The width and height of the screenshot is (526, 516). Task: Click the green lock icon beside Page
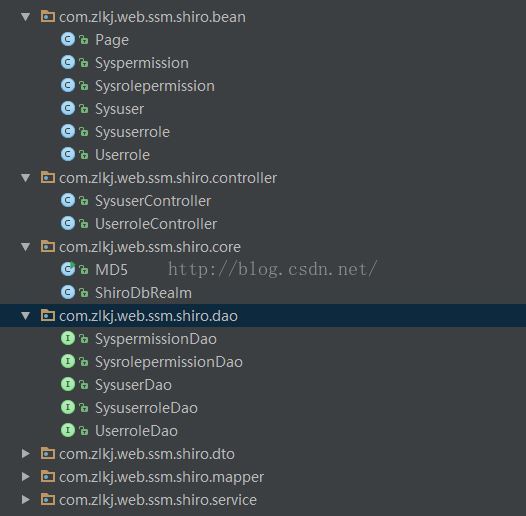click(x=84, y=40)
